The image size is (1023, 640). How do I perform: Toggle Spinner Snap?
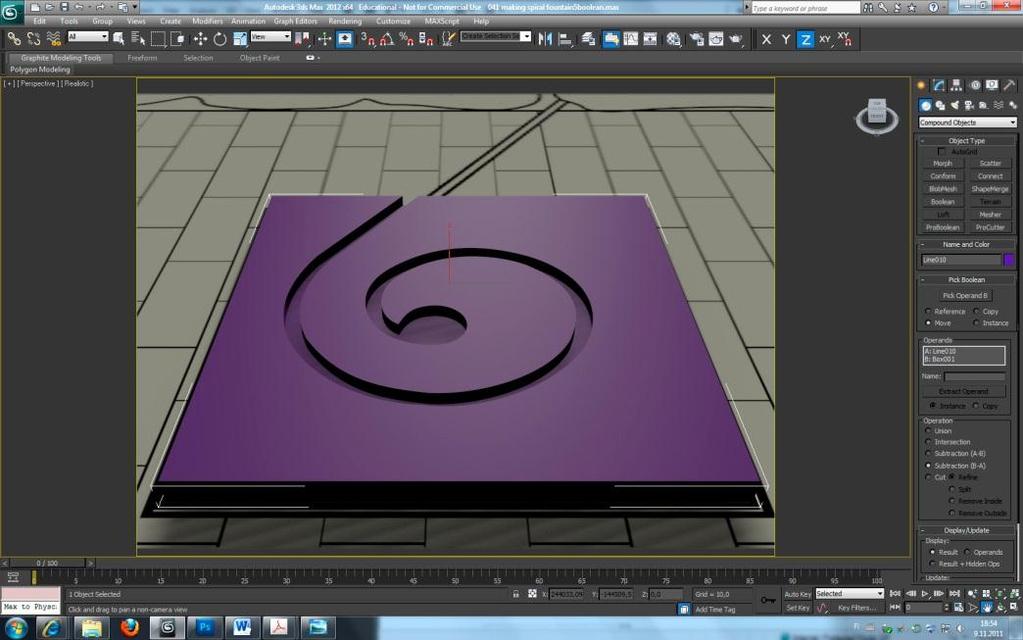point(426,39)
